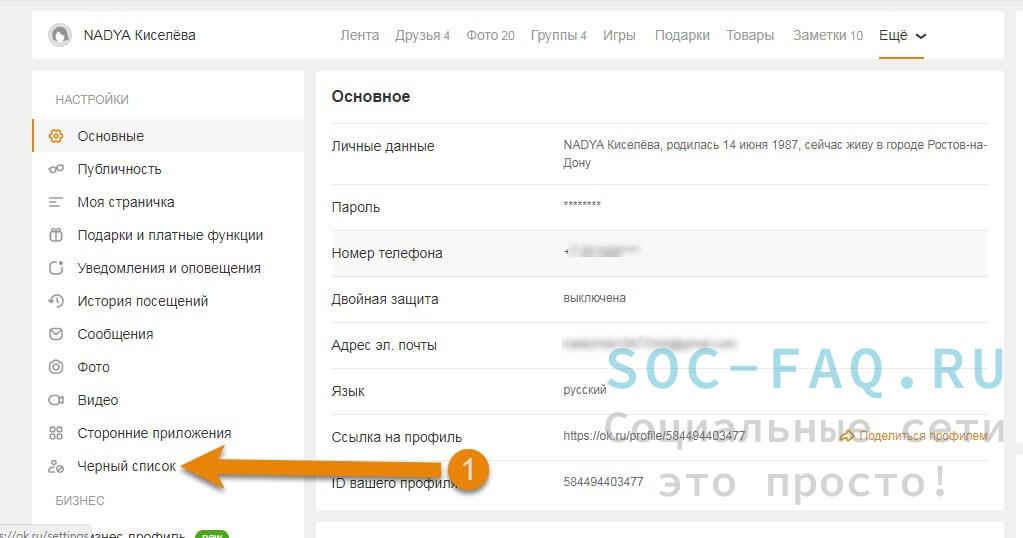1023x538 pixels.
Task: Click the Пароль row
Action: 660,207
